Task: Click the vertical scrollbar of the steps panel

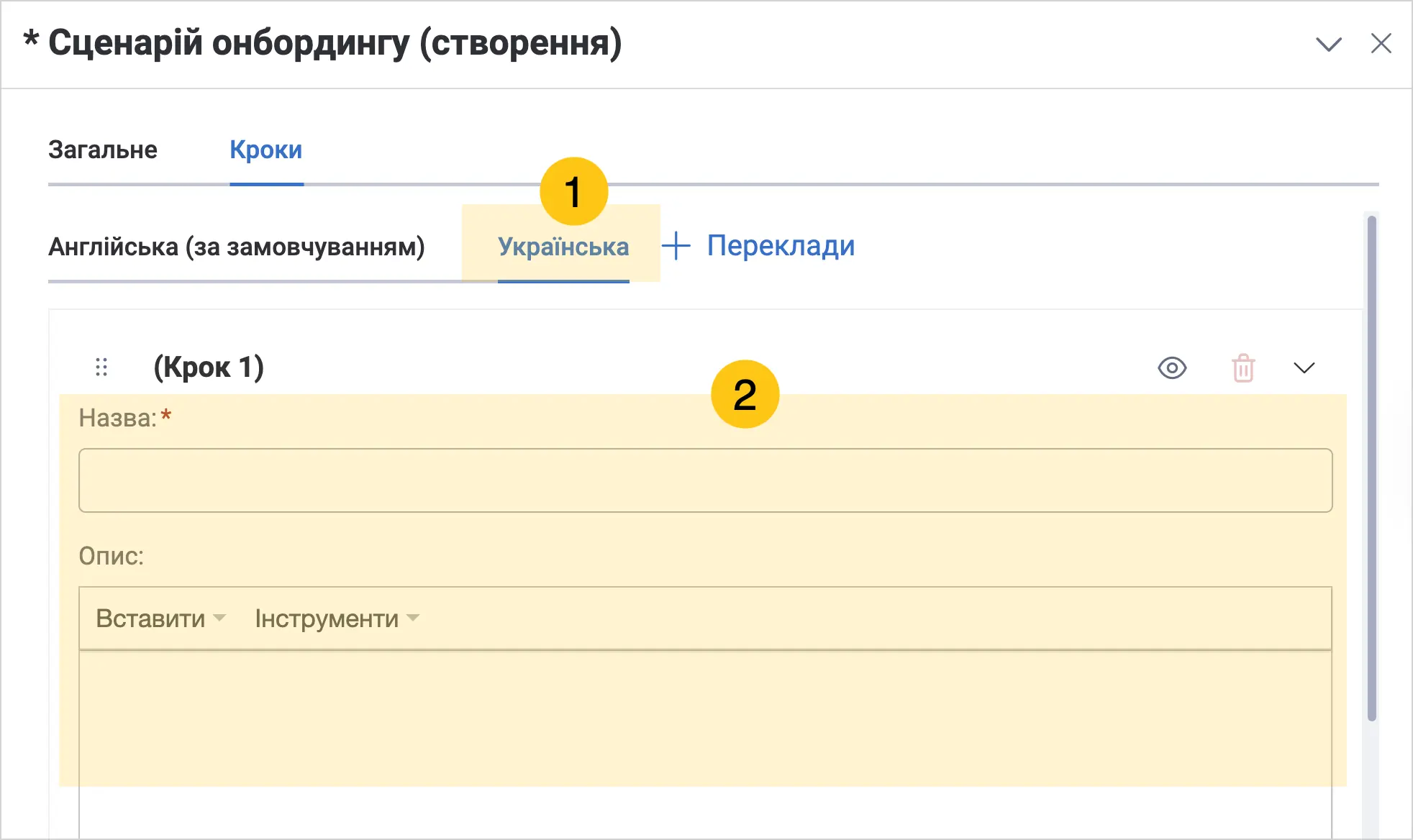Action: 1371,467
